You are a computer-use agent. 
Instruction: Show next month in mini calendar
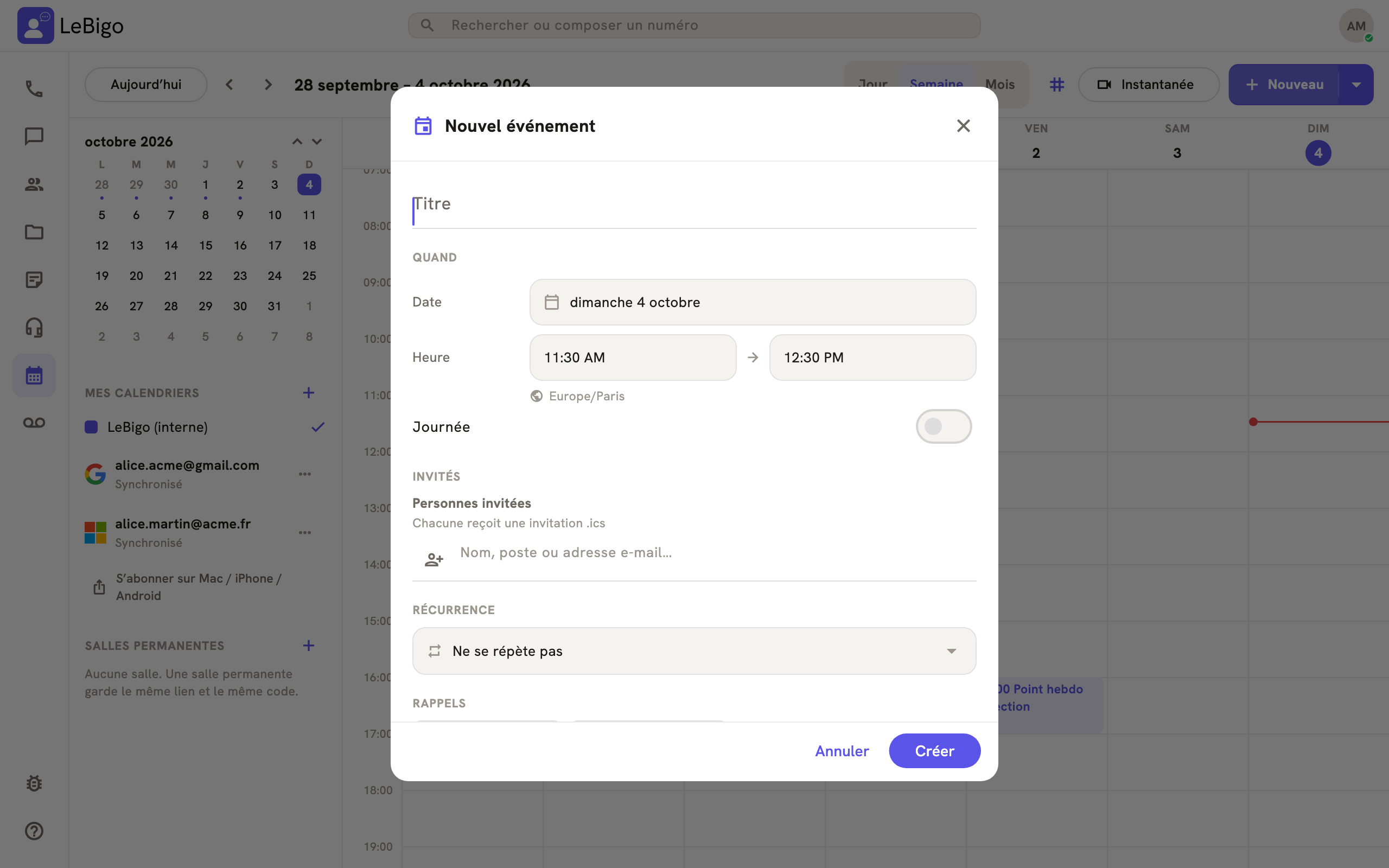click(x=317, y=142)
